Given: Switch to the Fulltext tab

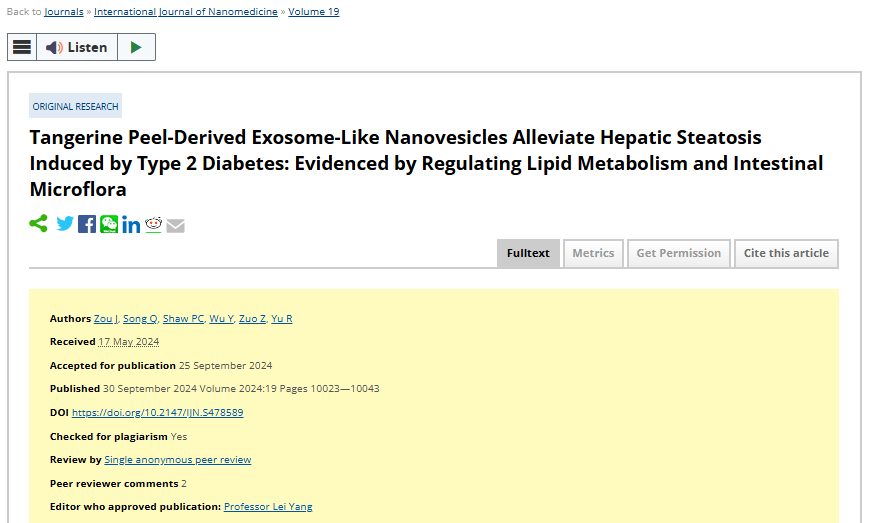Looking at the screenshot, I should pyautogui.click(x=528, y=253).
